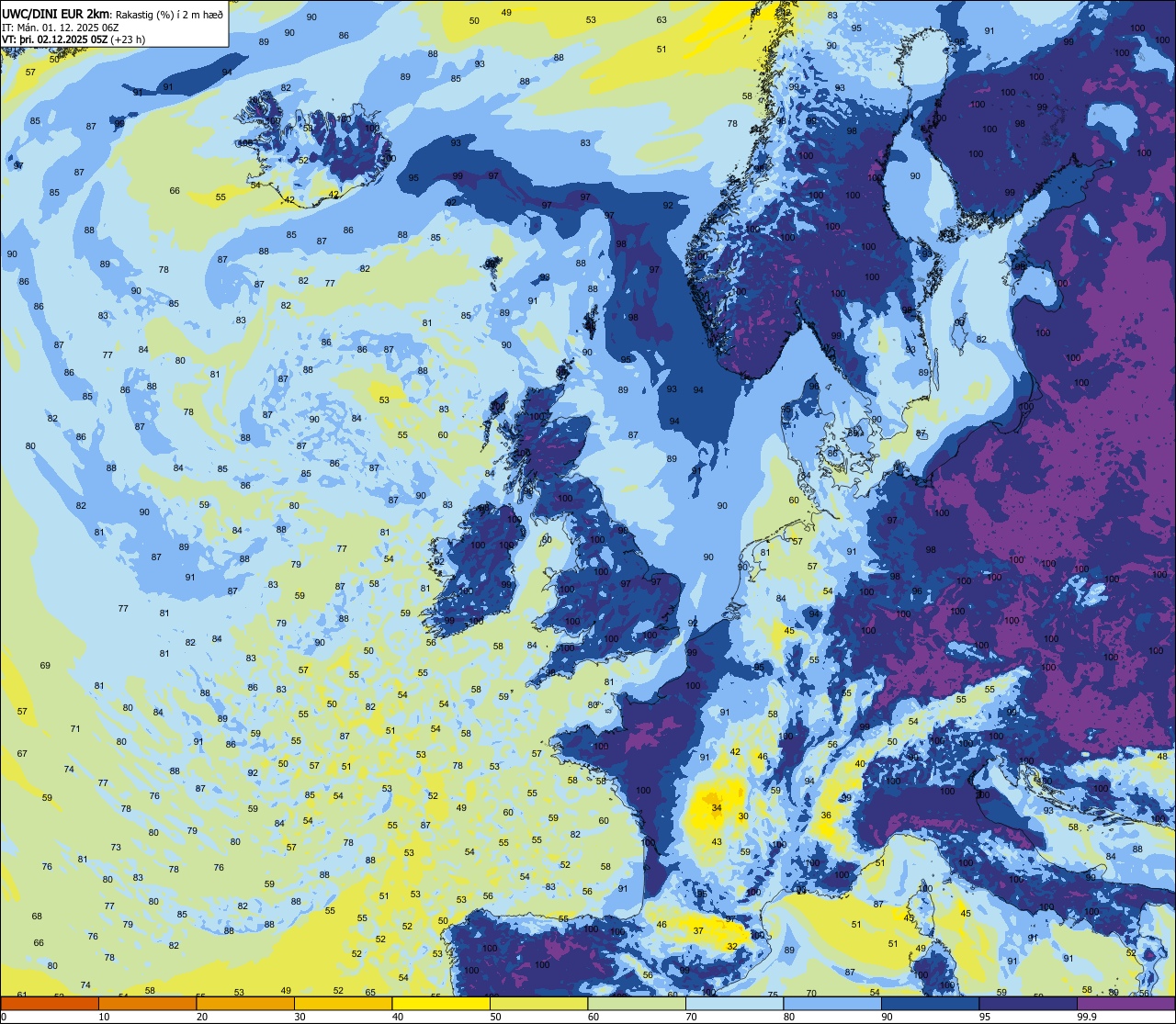Click the title "UWC/DINI EUR 2km"
1176x1024 pixels.
point(55,14)
